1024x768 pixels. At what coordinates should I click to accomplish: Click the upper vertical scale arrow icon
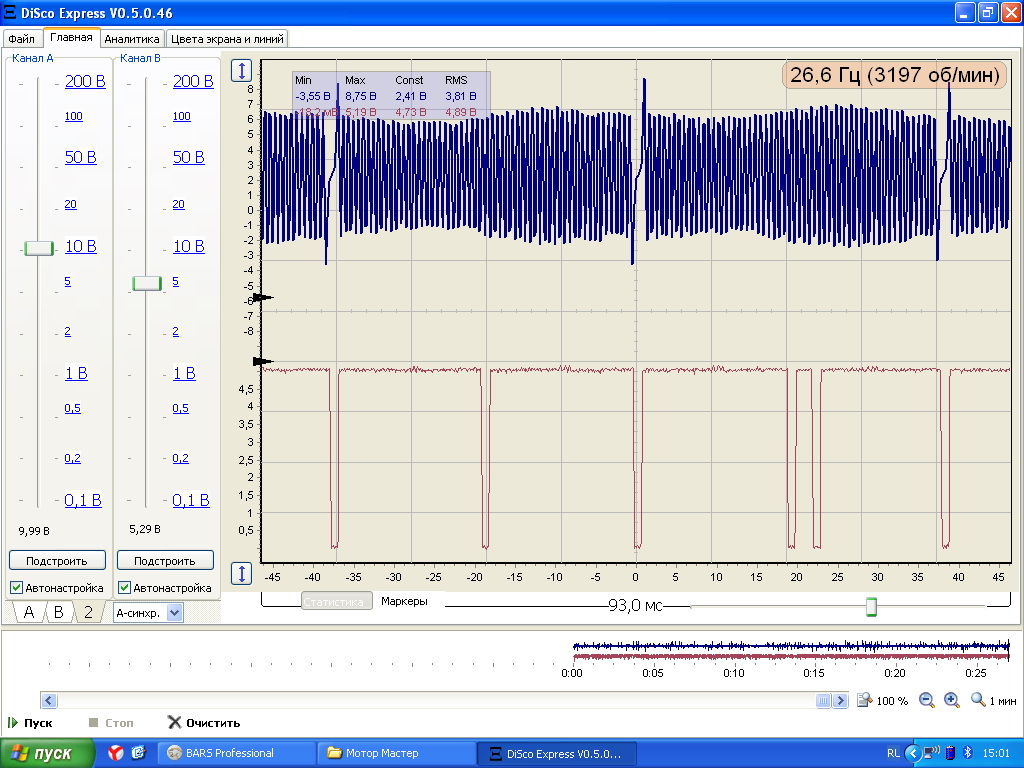coord(242,71)
